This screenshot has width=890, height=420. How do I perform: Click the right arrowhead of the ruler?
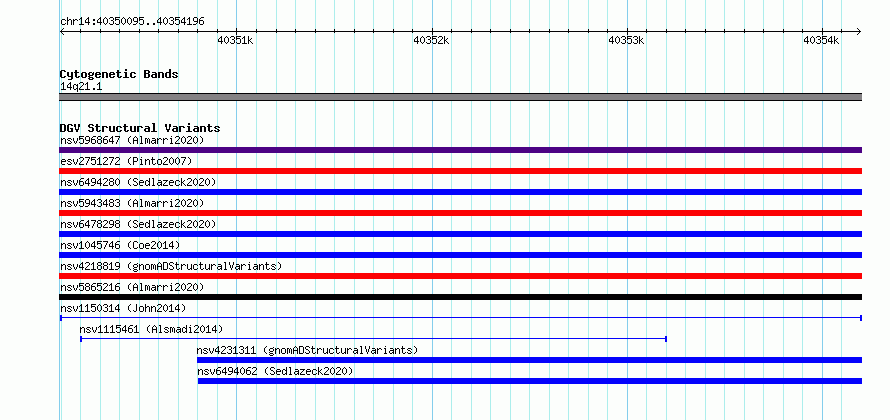coord(859,31)
